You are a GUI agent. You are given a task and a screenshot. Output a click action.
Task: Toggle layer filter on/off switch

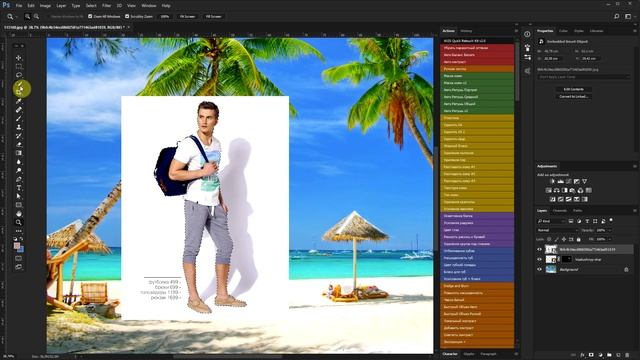(611, 220)
